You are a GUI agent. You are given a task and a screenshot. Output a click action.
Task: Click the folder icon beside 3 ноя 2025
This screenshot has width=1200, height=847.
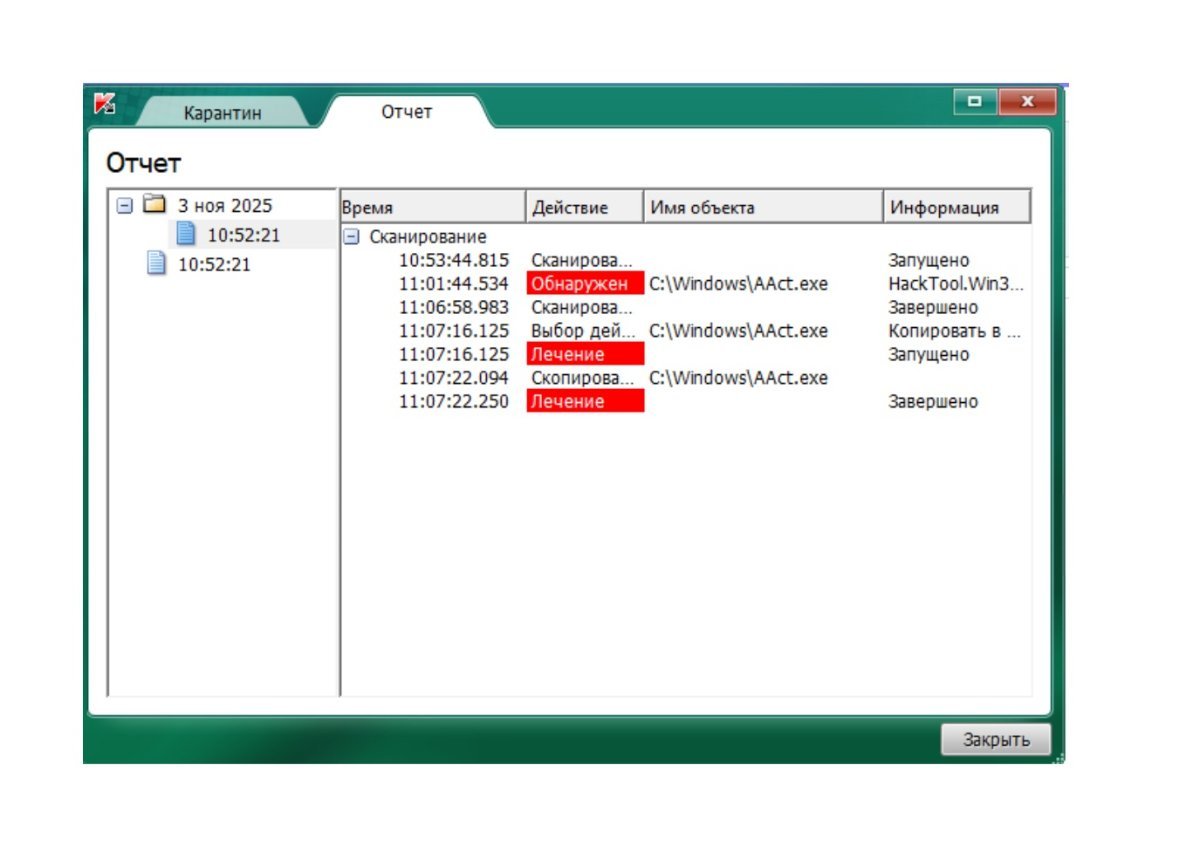(x=153, y=206)
